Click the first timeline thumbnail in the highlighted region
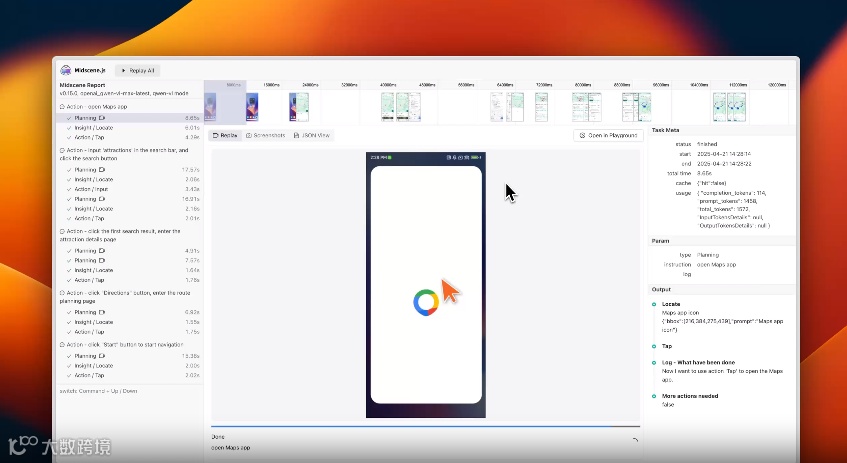Screen dimensions: 847x463 coord(210,106)
